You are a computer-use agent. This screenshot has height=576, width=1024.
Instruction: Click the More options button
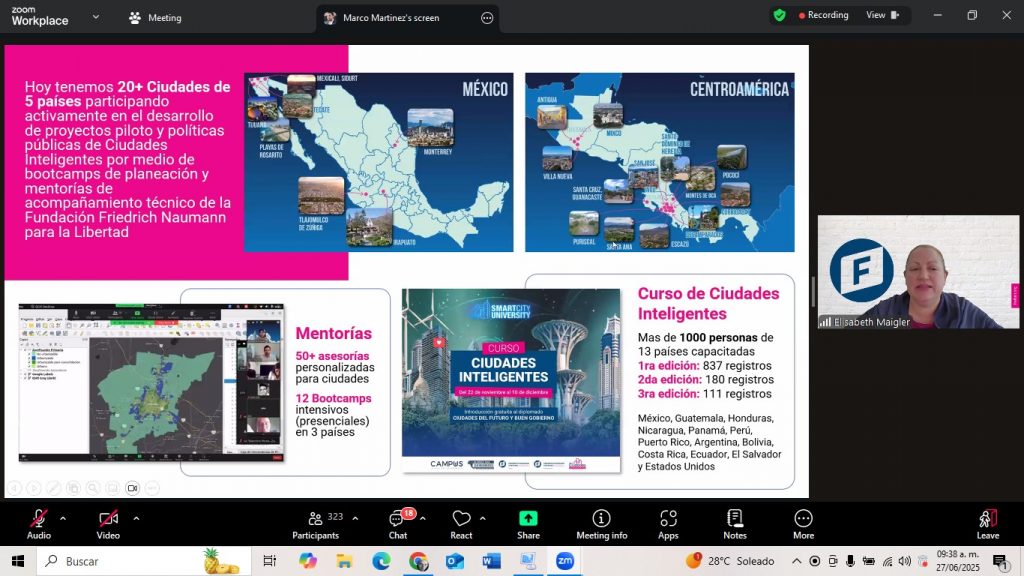pyautogui.click(x=803, y=523)
